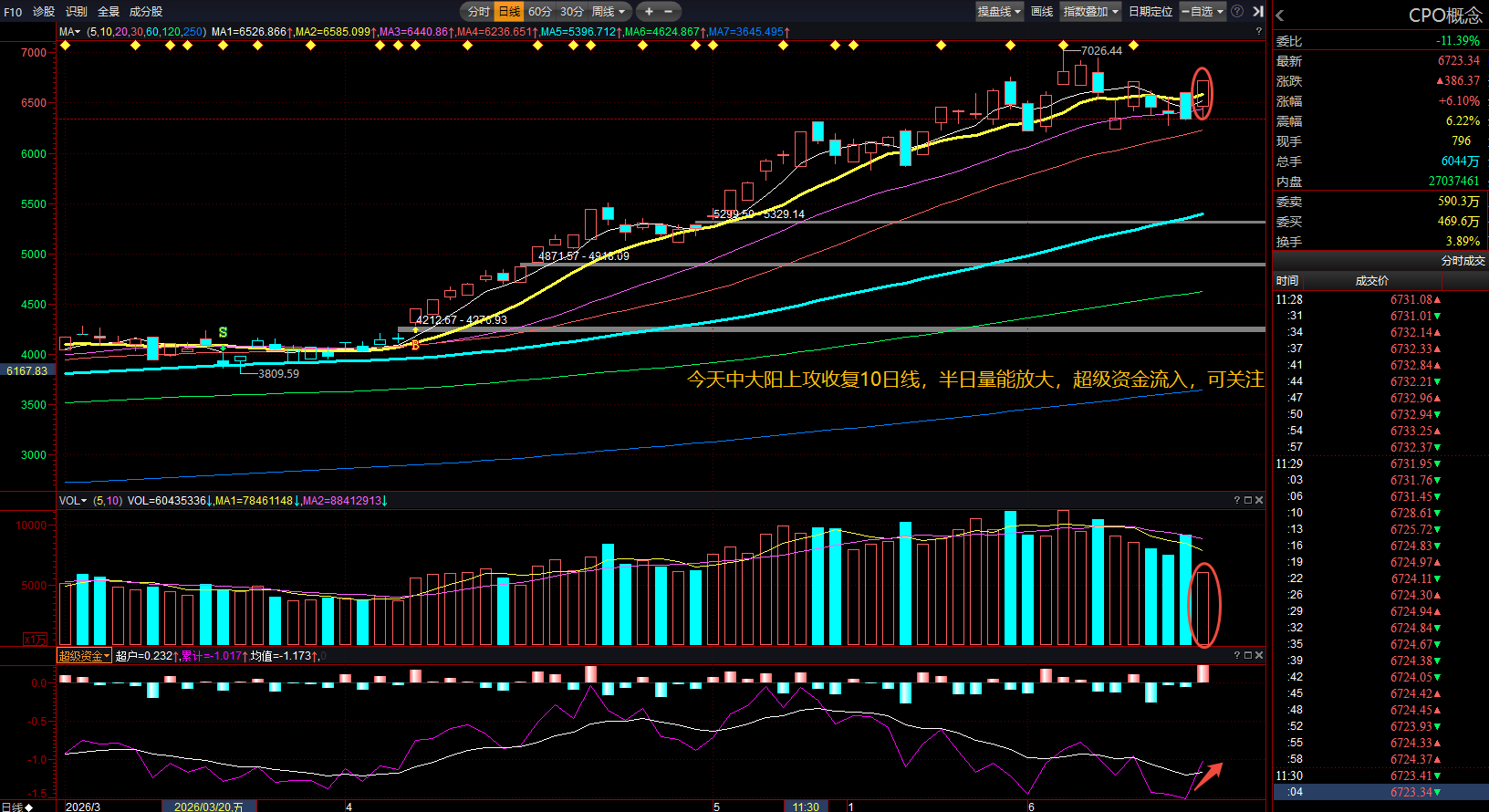Switch to 分时 intraday view
The height and width of the screenshot is (812, 1489).
point(478,12)
